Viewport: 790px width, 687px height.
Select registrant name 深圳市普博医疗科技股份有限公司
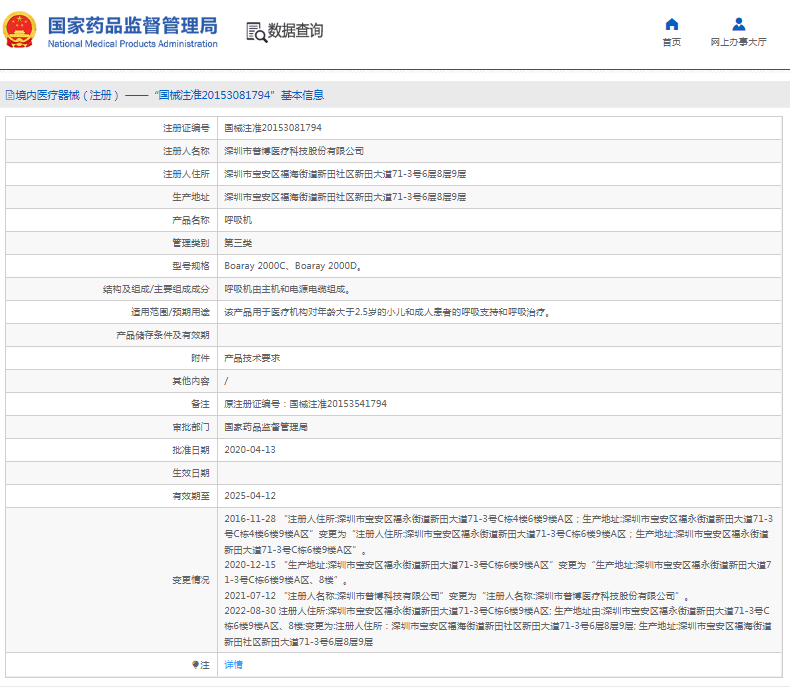[294, 151]
